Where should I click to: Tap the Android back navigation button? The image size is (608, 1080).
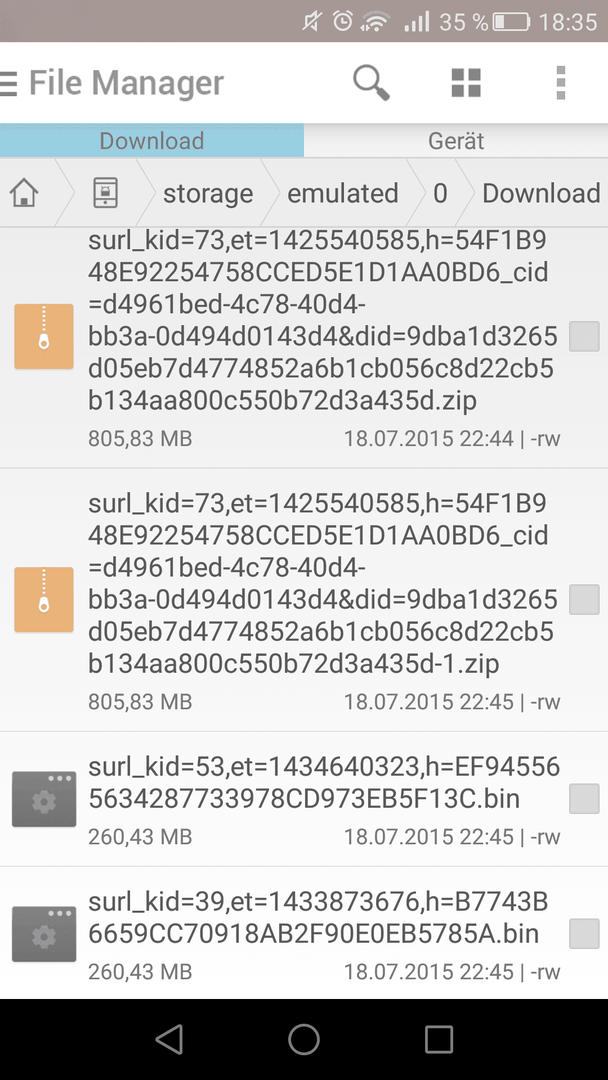click(169, 1039)
